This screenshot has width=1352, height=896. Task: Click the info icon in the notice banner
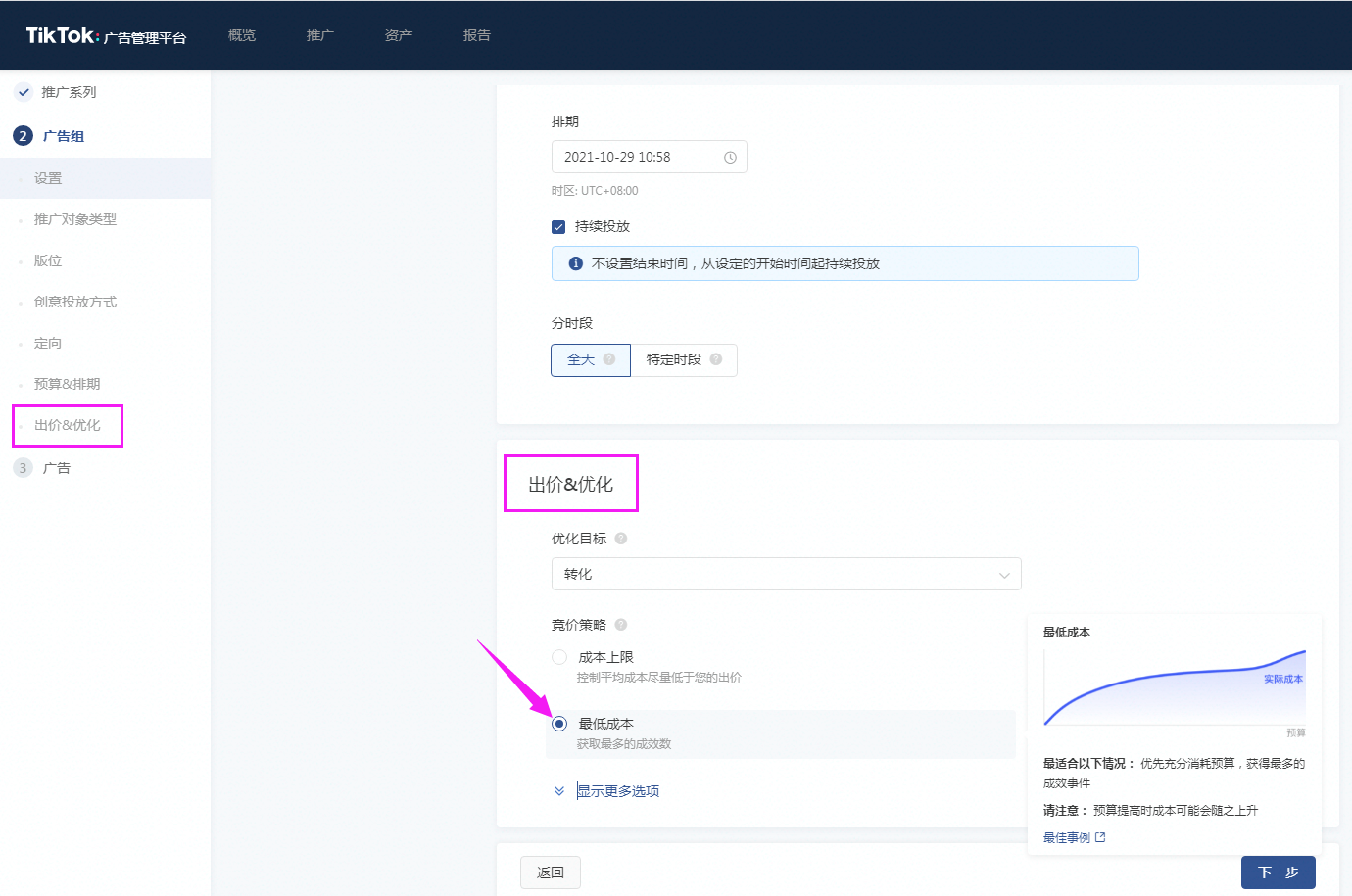(576, 263)
